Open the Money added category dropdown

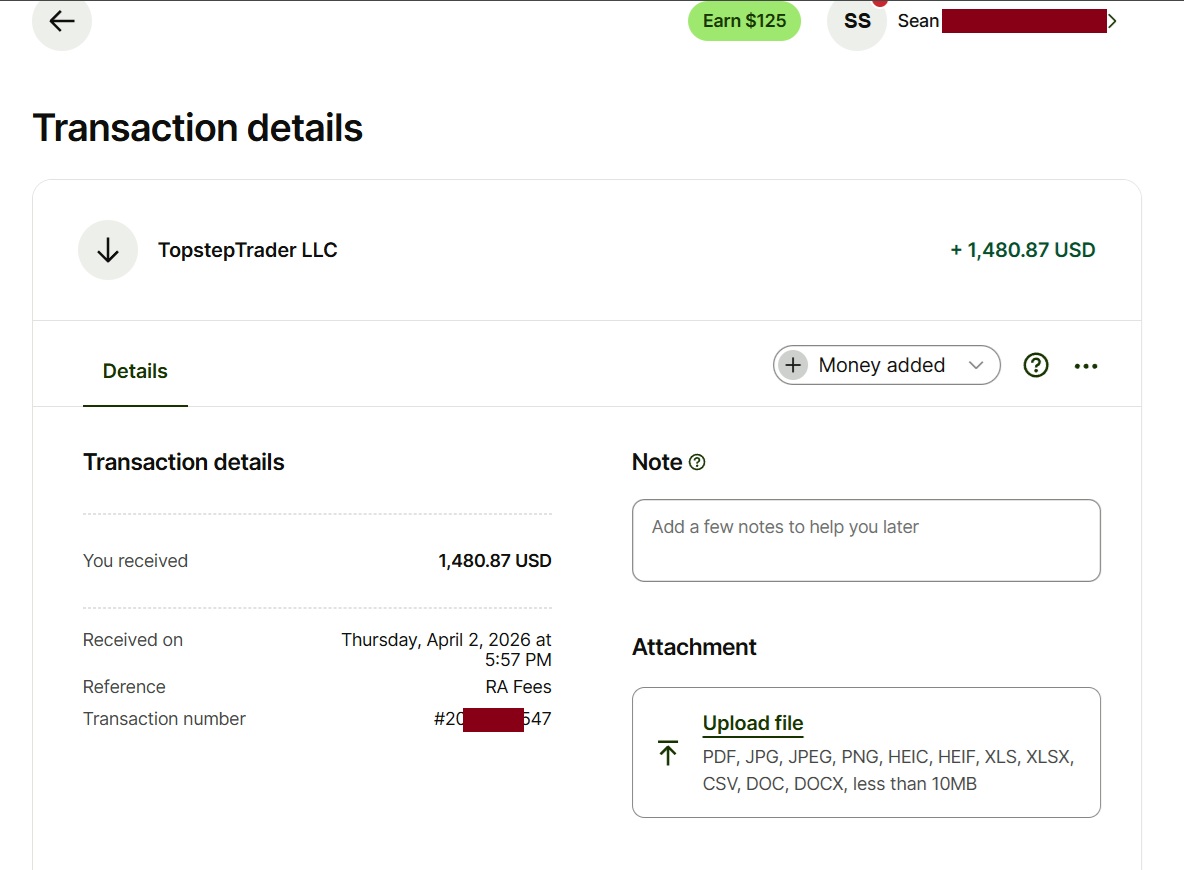click(x=886, y=366)
